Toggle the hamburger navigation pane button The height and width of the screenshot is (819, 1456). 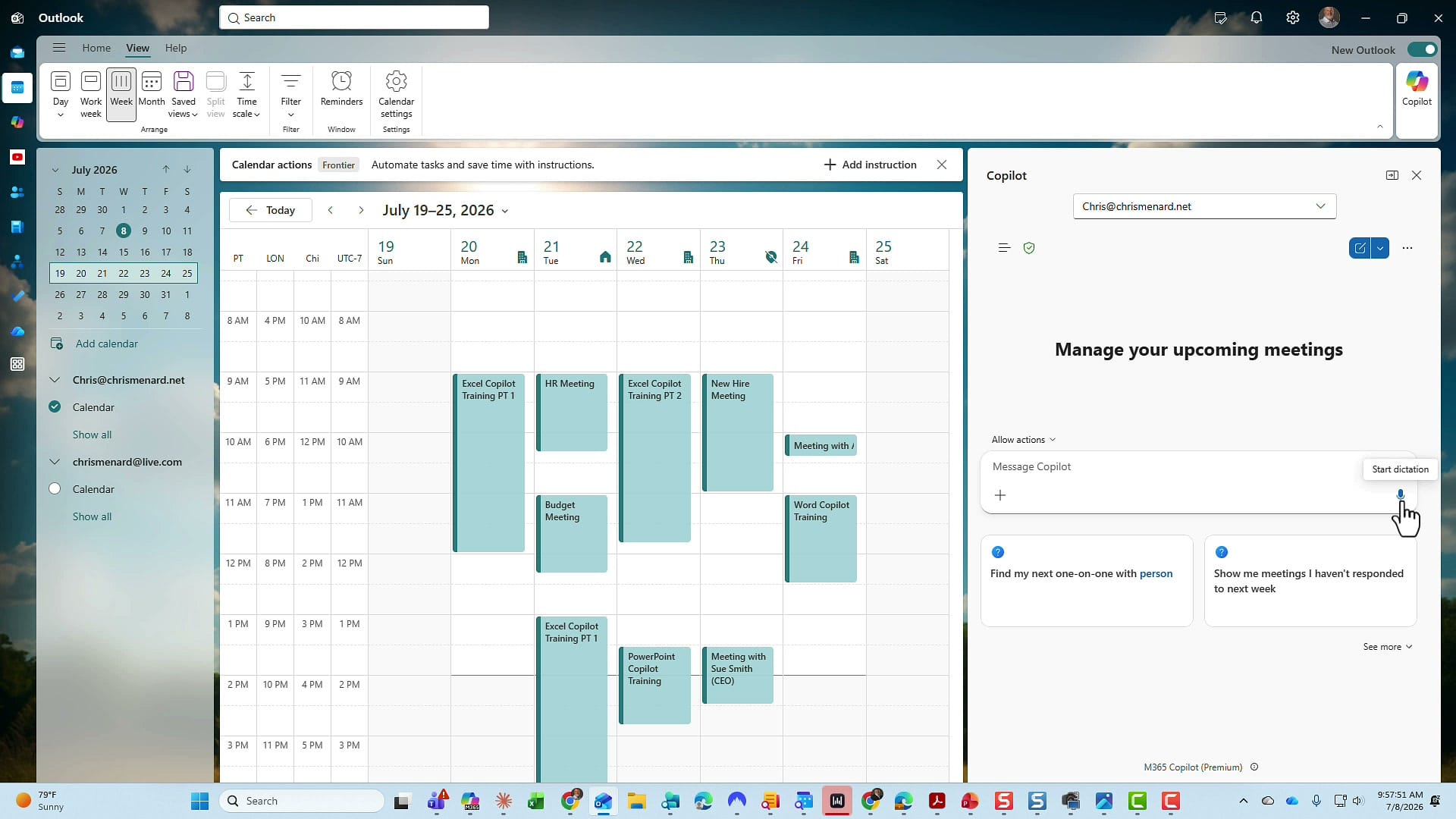pos(59,48)
